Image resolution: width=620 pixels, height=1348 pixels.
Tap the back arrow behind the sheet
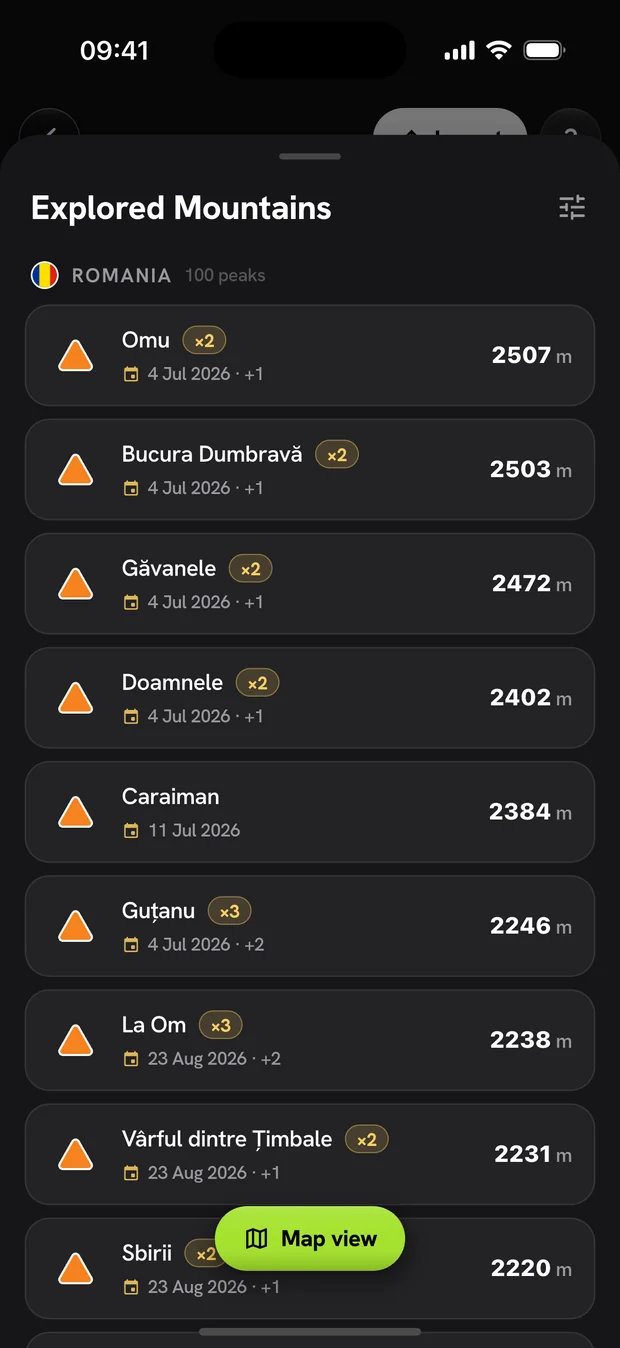[x=49, y=130]
